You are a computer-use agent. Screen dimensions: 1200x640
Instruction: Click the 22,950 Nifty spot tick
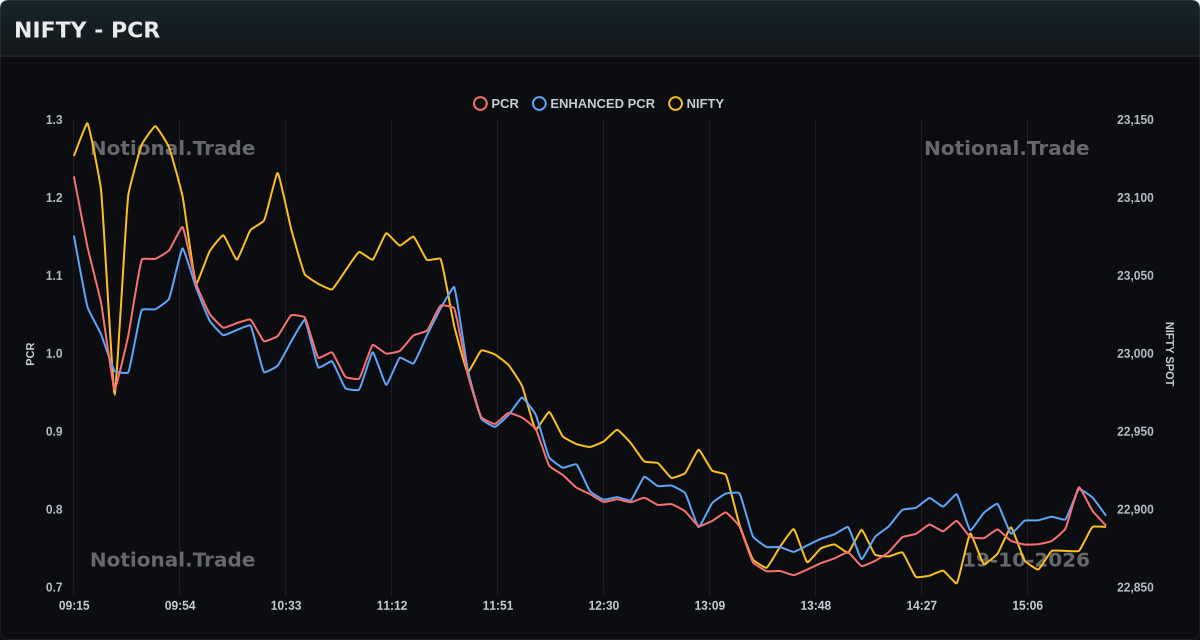1135,432
